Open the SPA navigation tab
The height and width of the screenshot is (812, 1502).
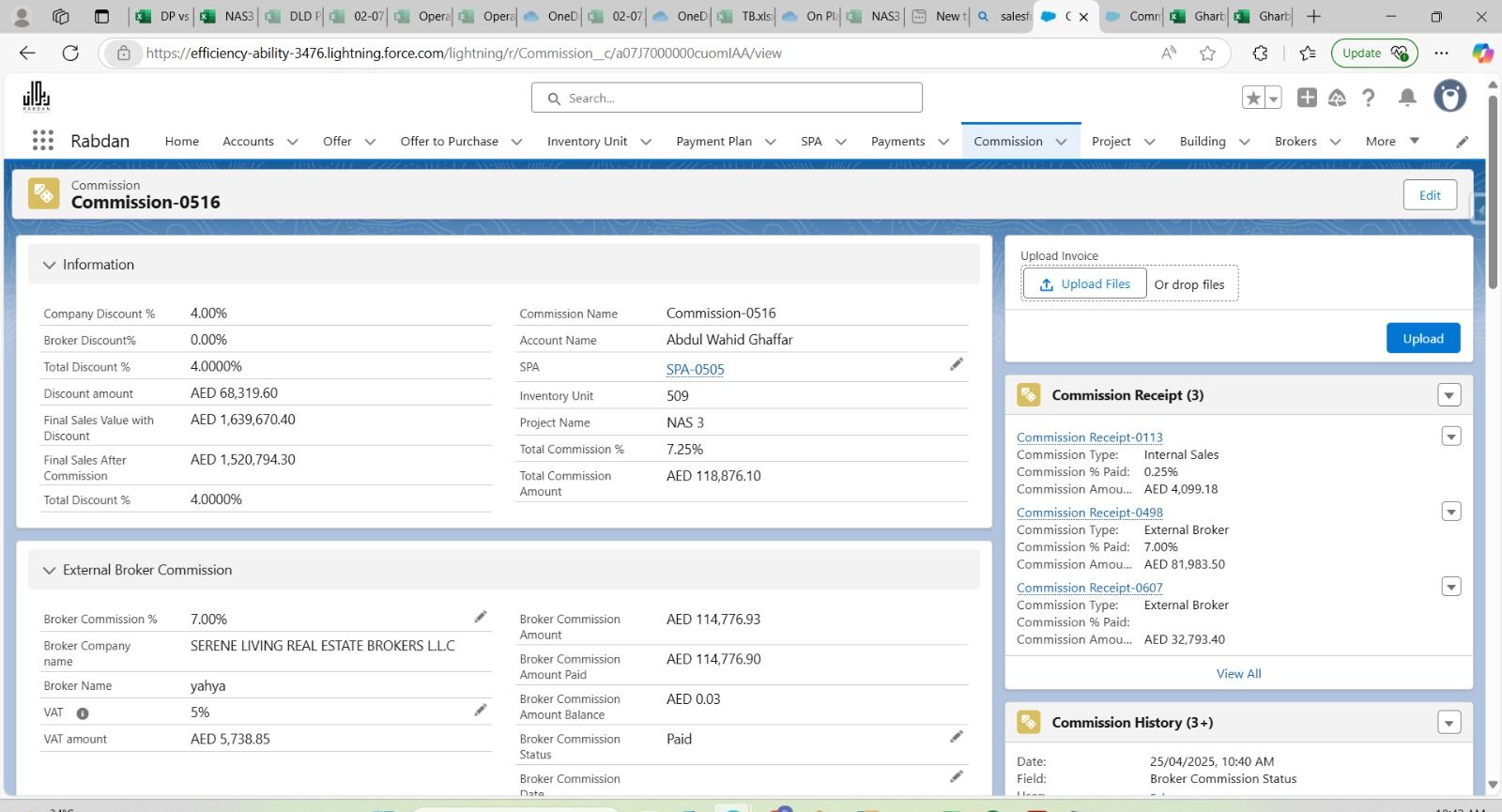click(811, 142)
